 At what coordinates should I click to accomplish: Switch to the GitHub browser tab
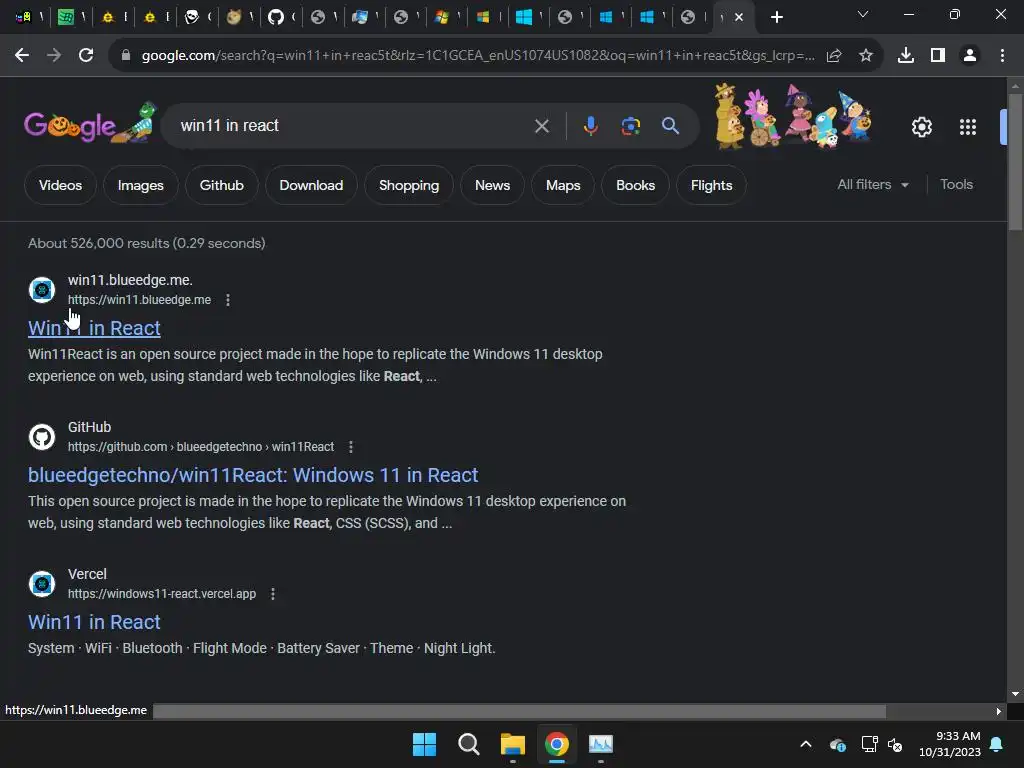point(282,17)
